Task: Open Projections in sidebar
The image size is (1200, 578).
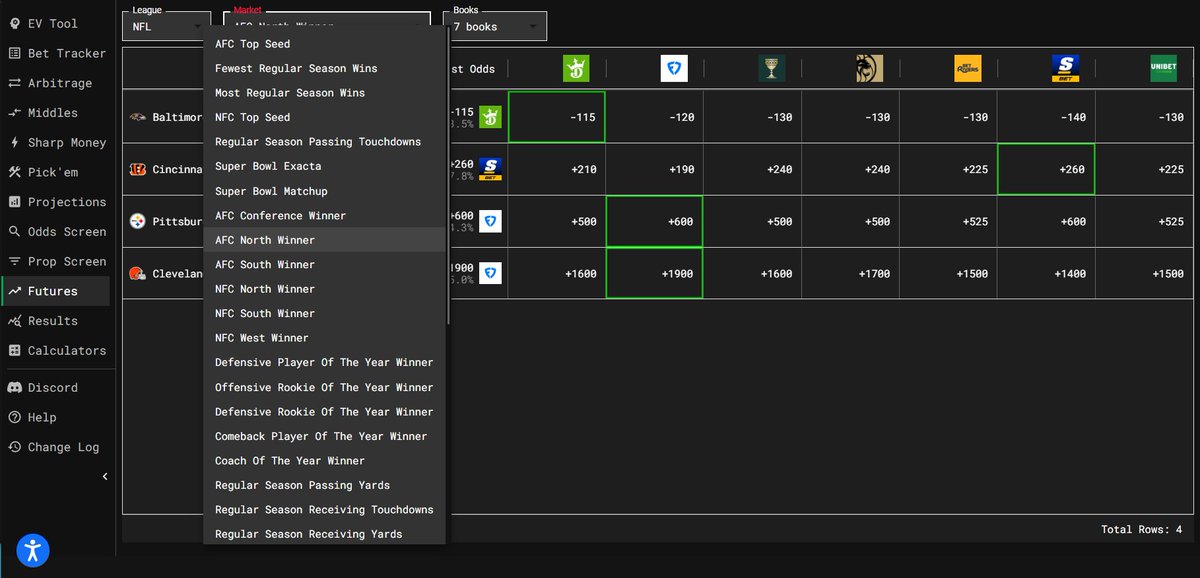Action: 57,202
